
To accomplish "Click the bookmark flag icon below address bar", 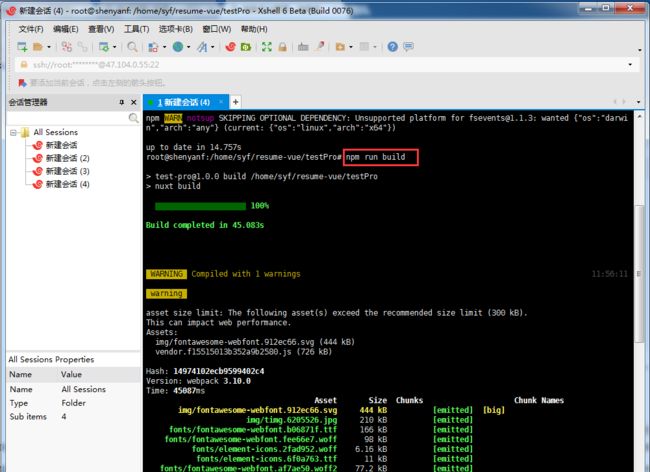I will 22,83.
